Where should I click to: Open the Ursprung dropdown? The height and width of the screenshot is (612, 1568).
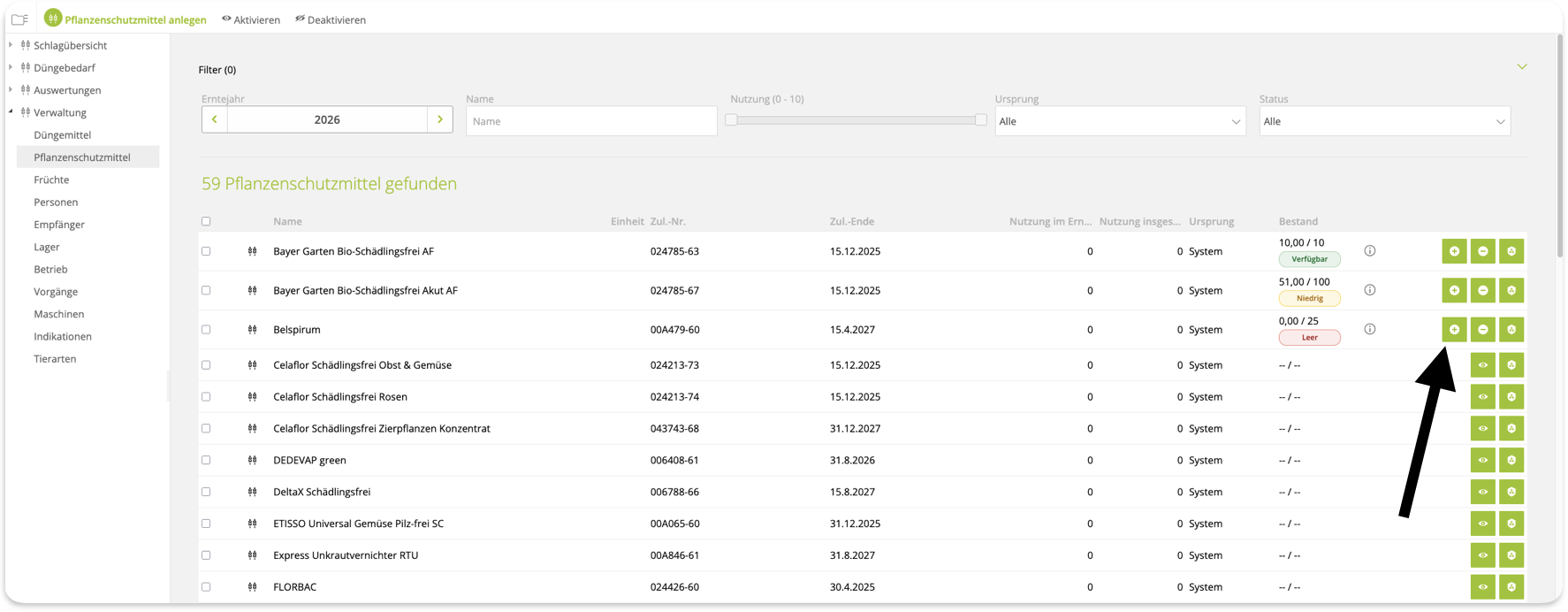1119,121
